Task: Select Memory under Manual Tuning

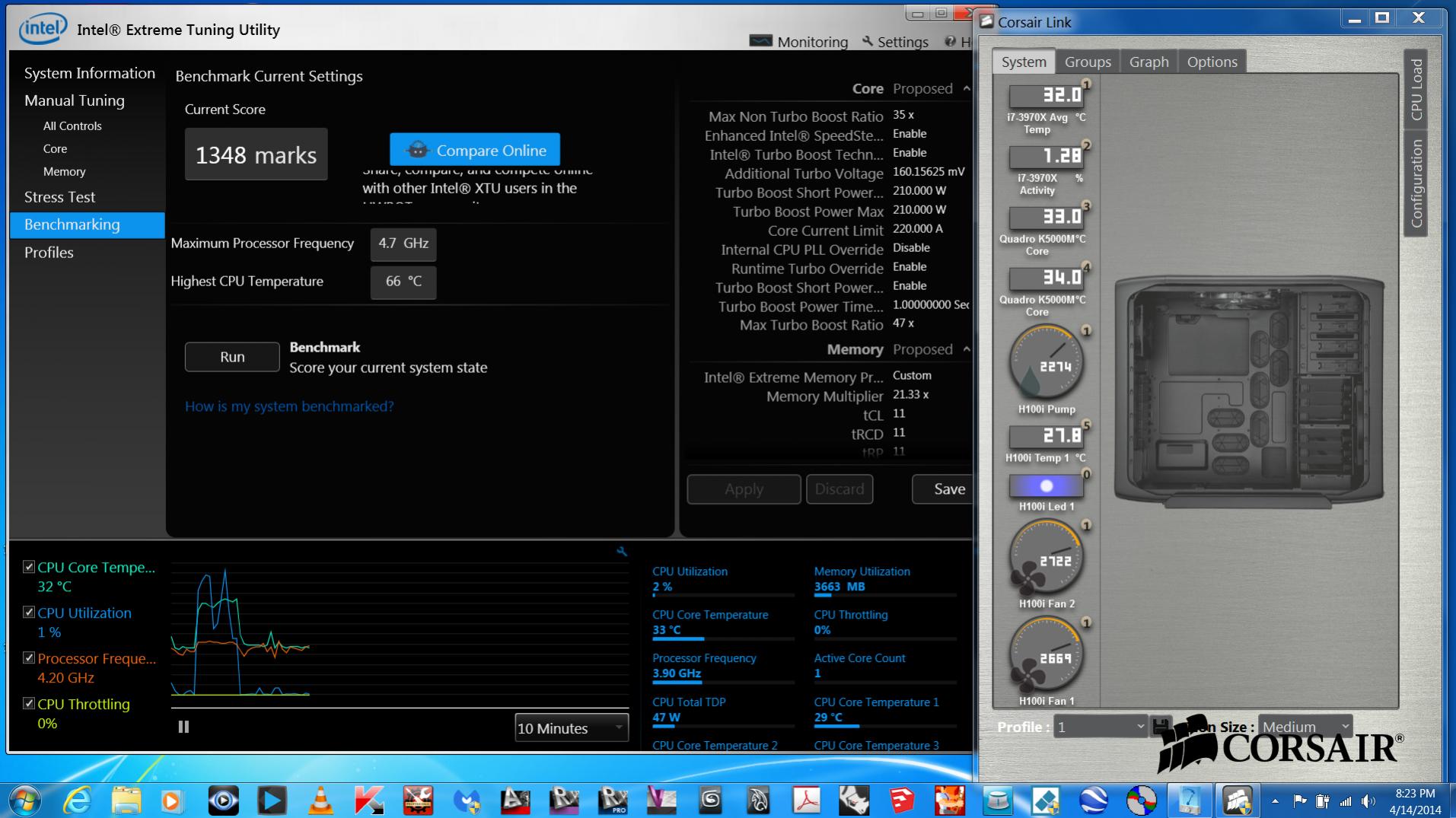Action: pyautogui.click(x=64, y=171)
